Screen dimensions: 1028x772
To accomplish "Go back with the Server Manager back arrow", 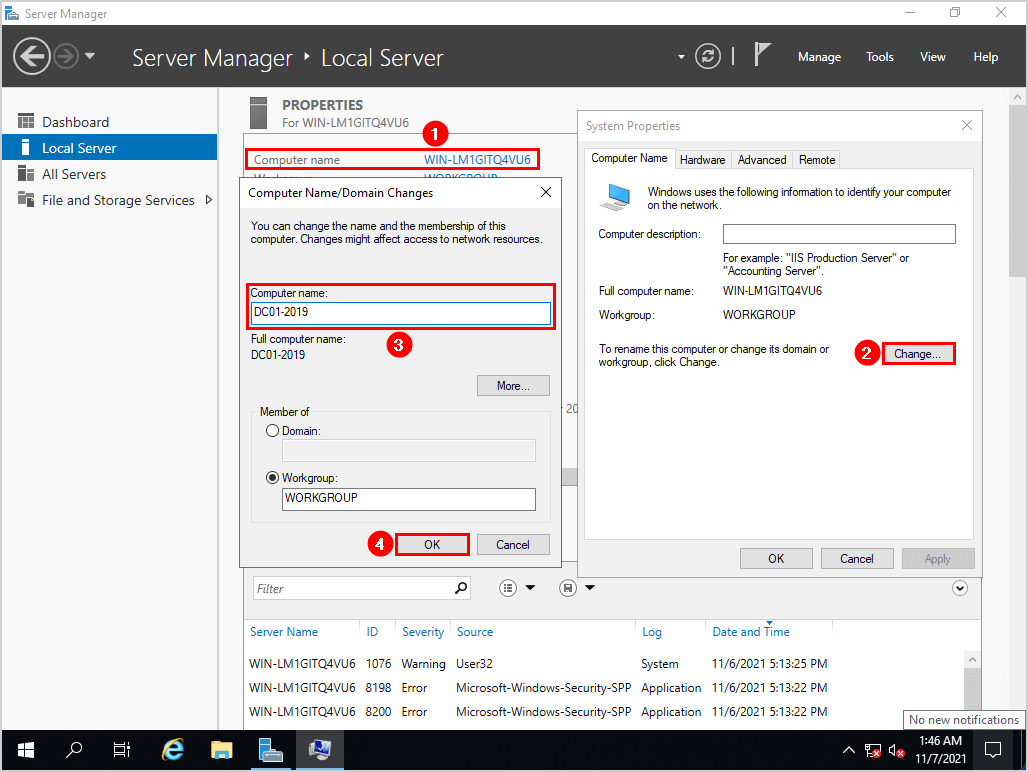I will (31, 57).
